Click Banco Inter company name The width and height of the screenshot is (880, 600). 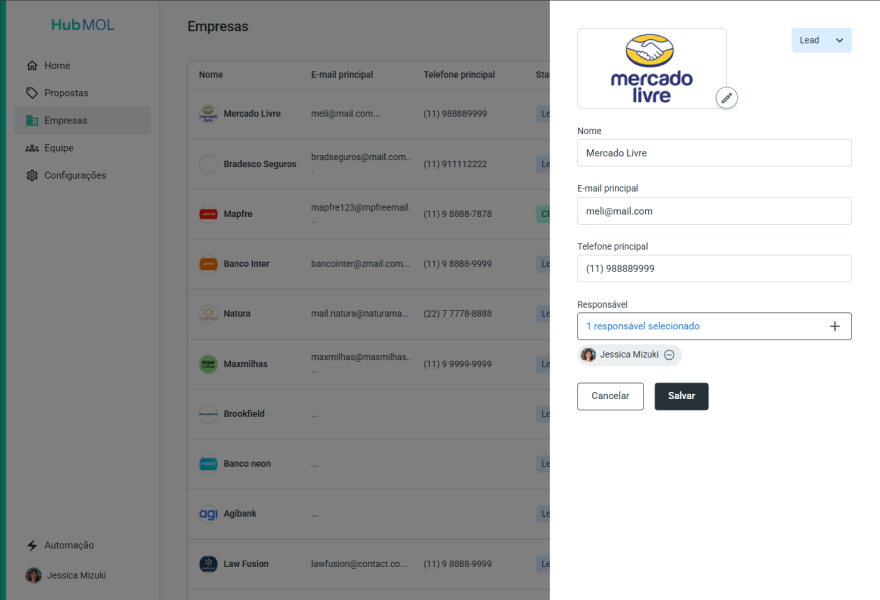(246, 264)
